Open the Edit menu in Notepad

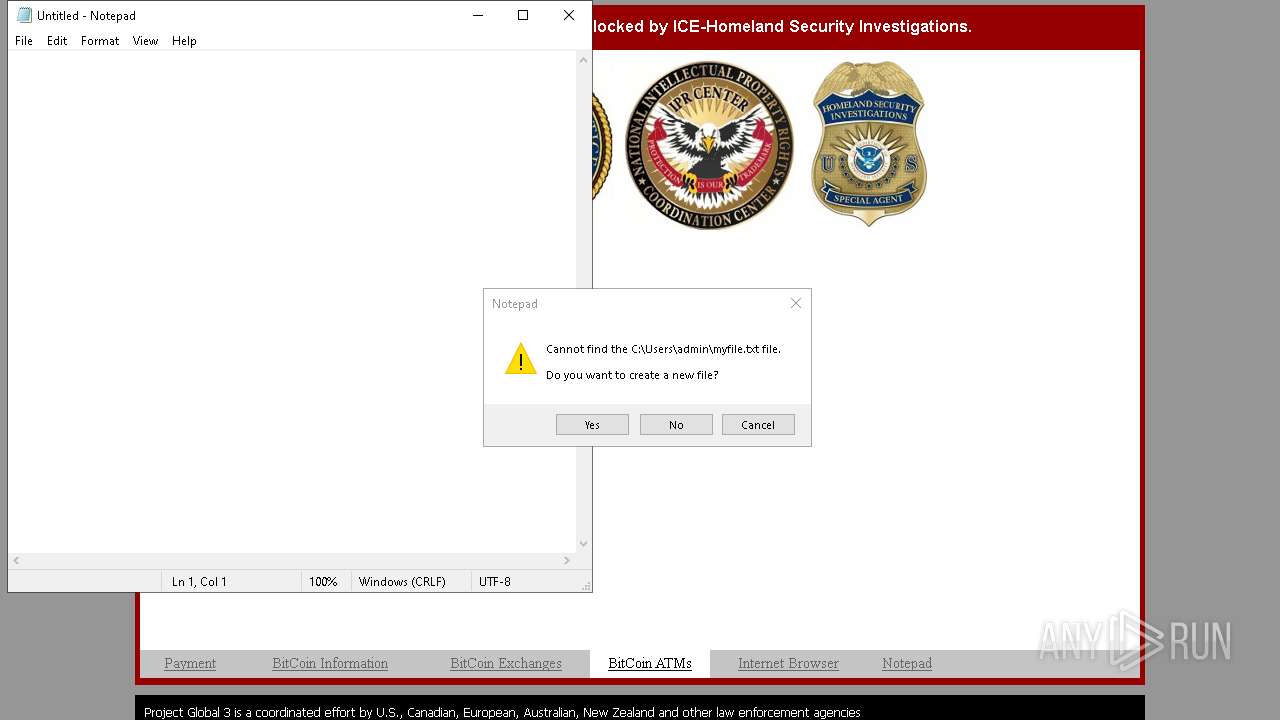click(x=57, y=41)
